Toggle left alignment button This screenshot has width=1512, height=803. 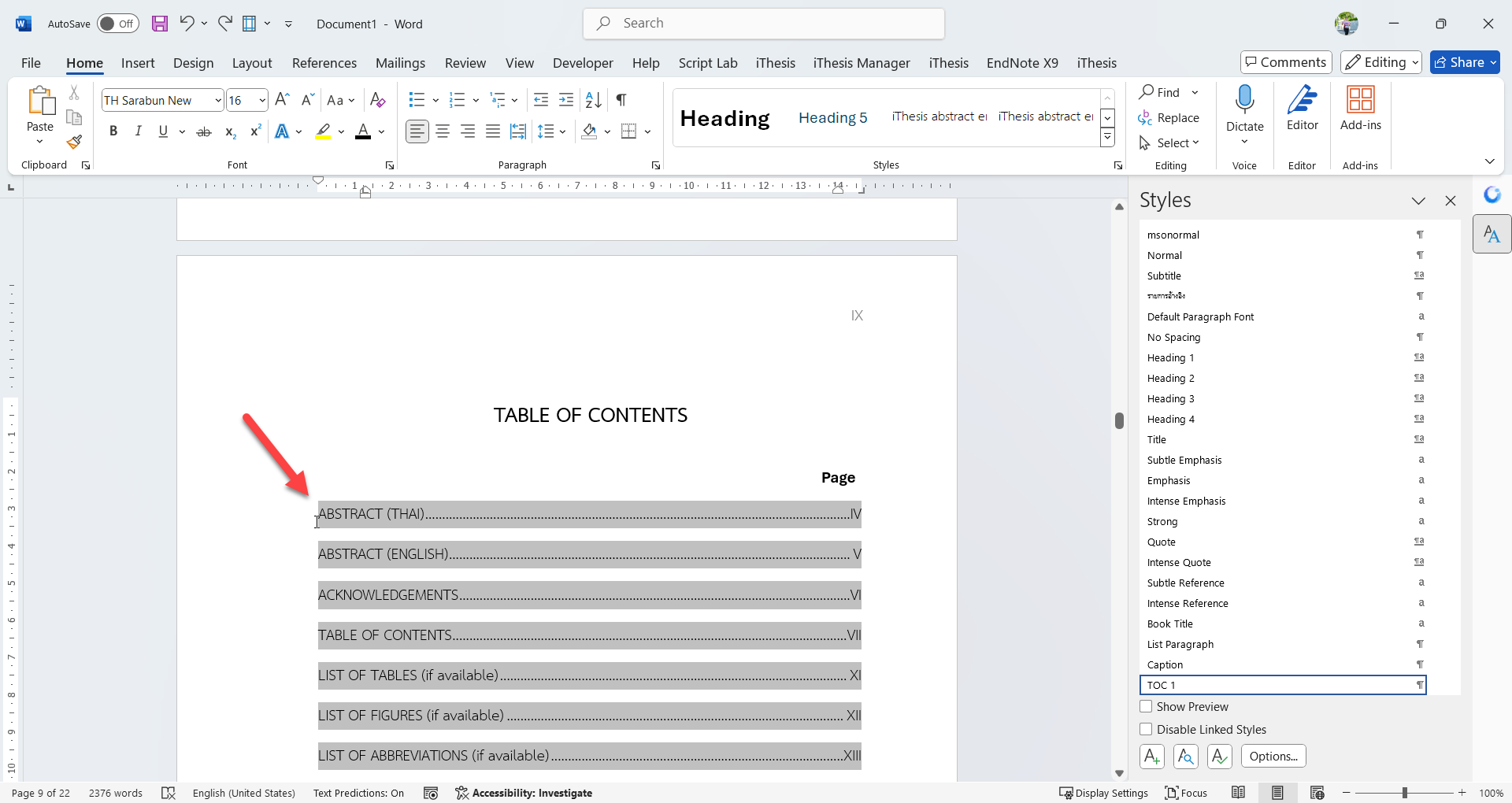417,131
